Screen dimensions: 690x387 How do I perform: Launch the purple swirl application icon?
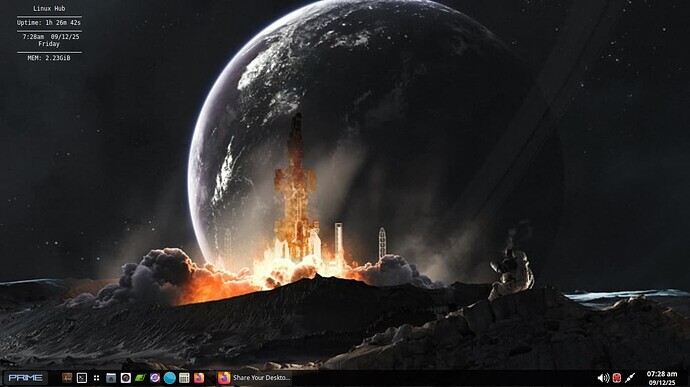(155, 378)
